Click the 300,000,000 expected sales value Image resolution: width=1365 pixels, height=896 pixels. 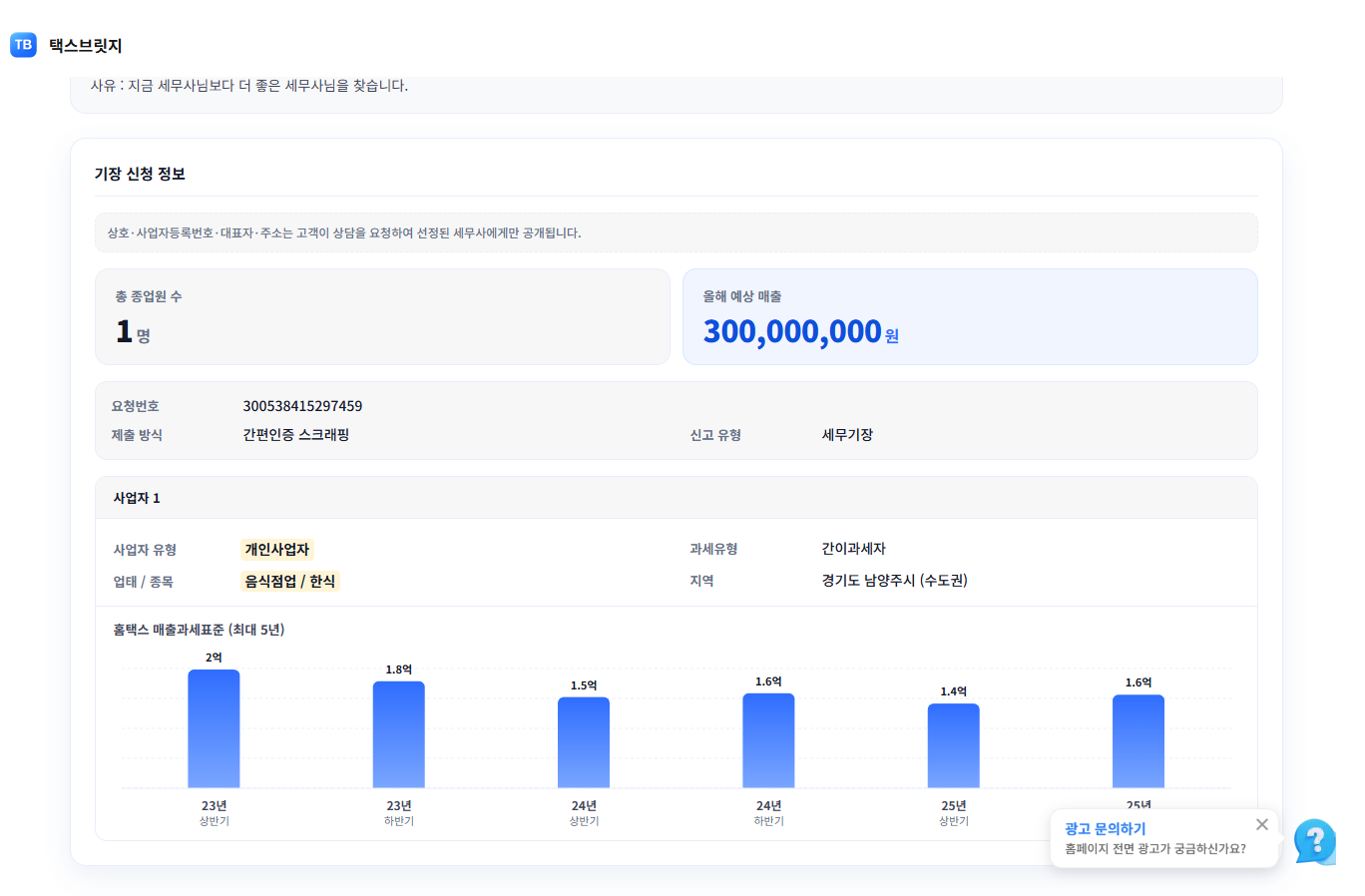(792, 331)
